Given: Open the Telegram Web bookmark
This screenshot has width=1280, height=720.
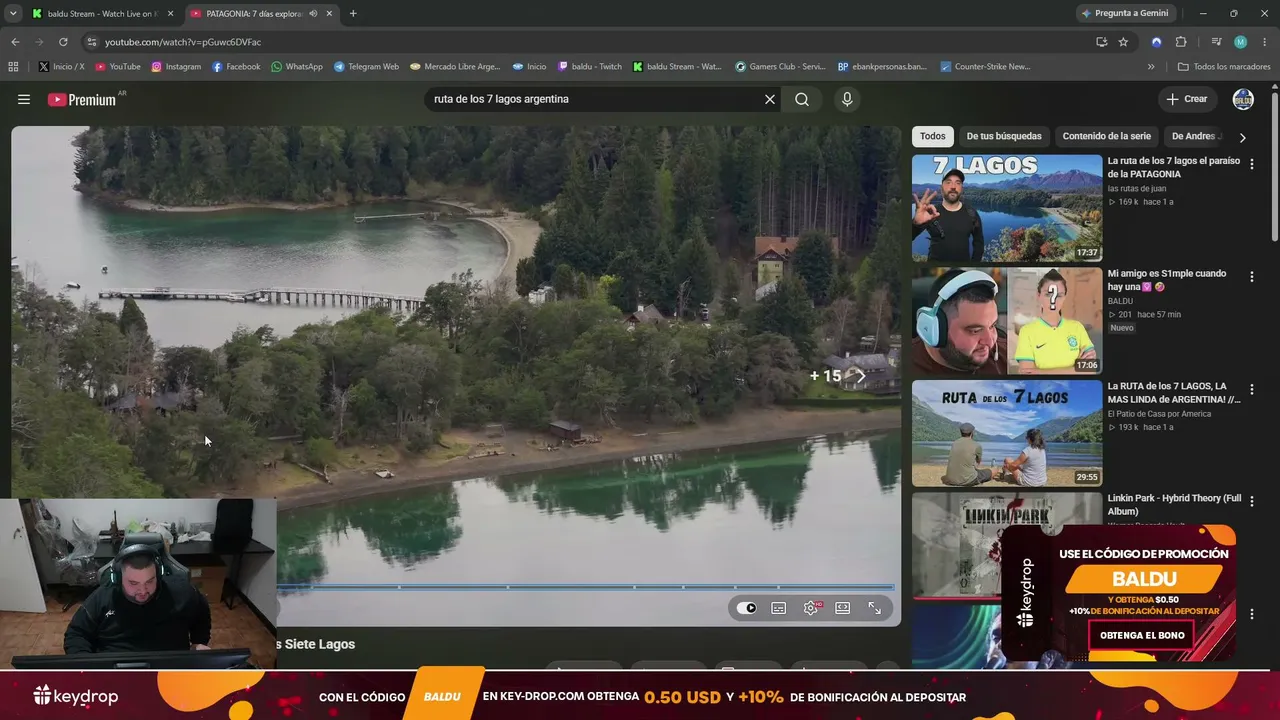Looking at the screenshot, I should coord(366,67).
